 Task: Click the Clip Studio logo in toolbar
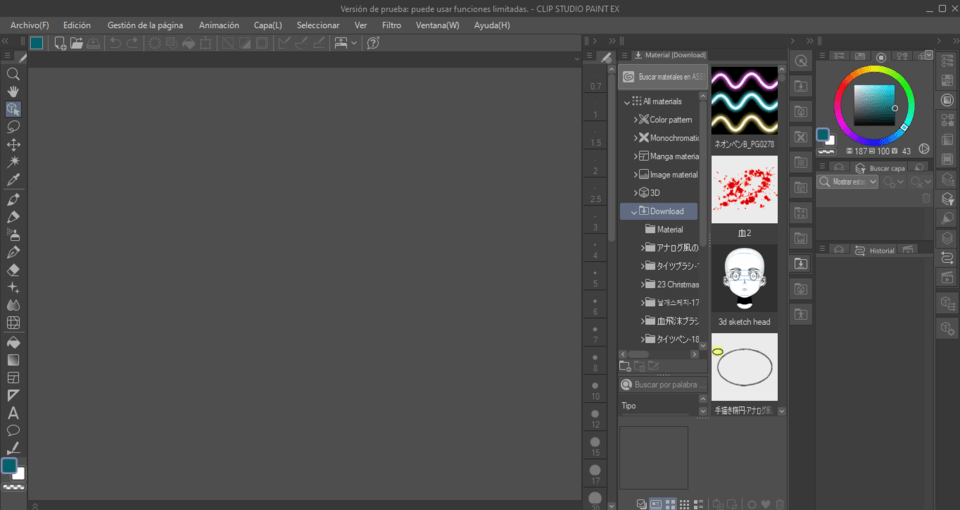pyautogui.click(x=37, y=43)
